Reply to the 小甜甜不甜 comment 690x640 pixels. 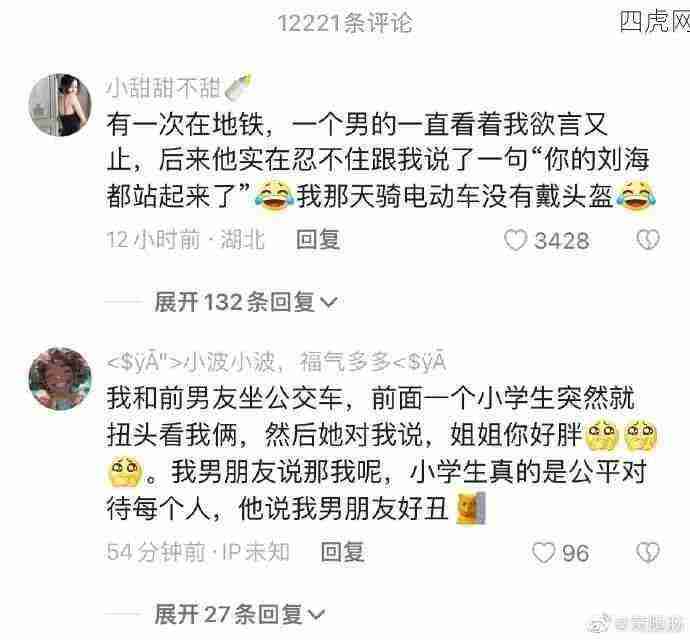(x=318, y=240)
